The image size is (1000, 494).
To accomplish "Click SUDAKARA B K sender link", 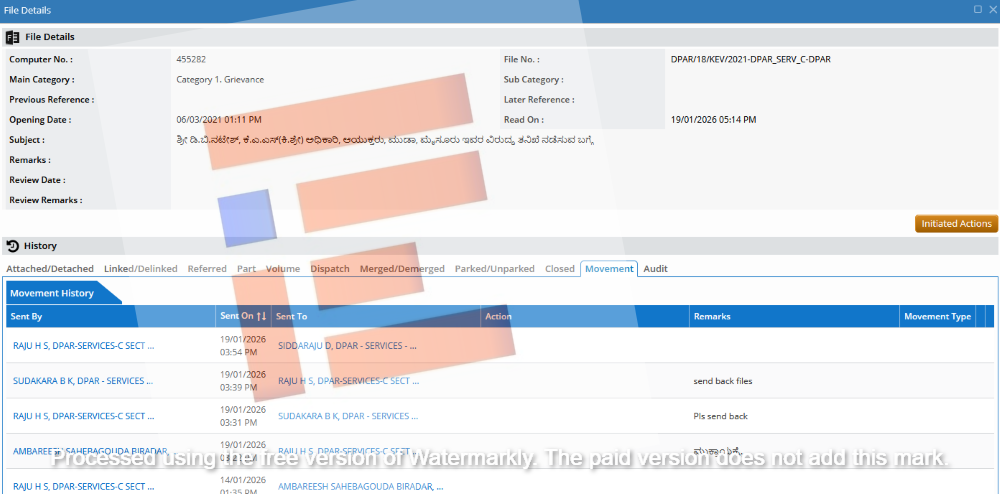I will 83,381.
